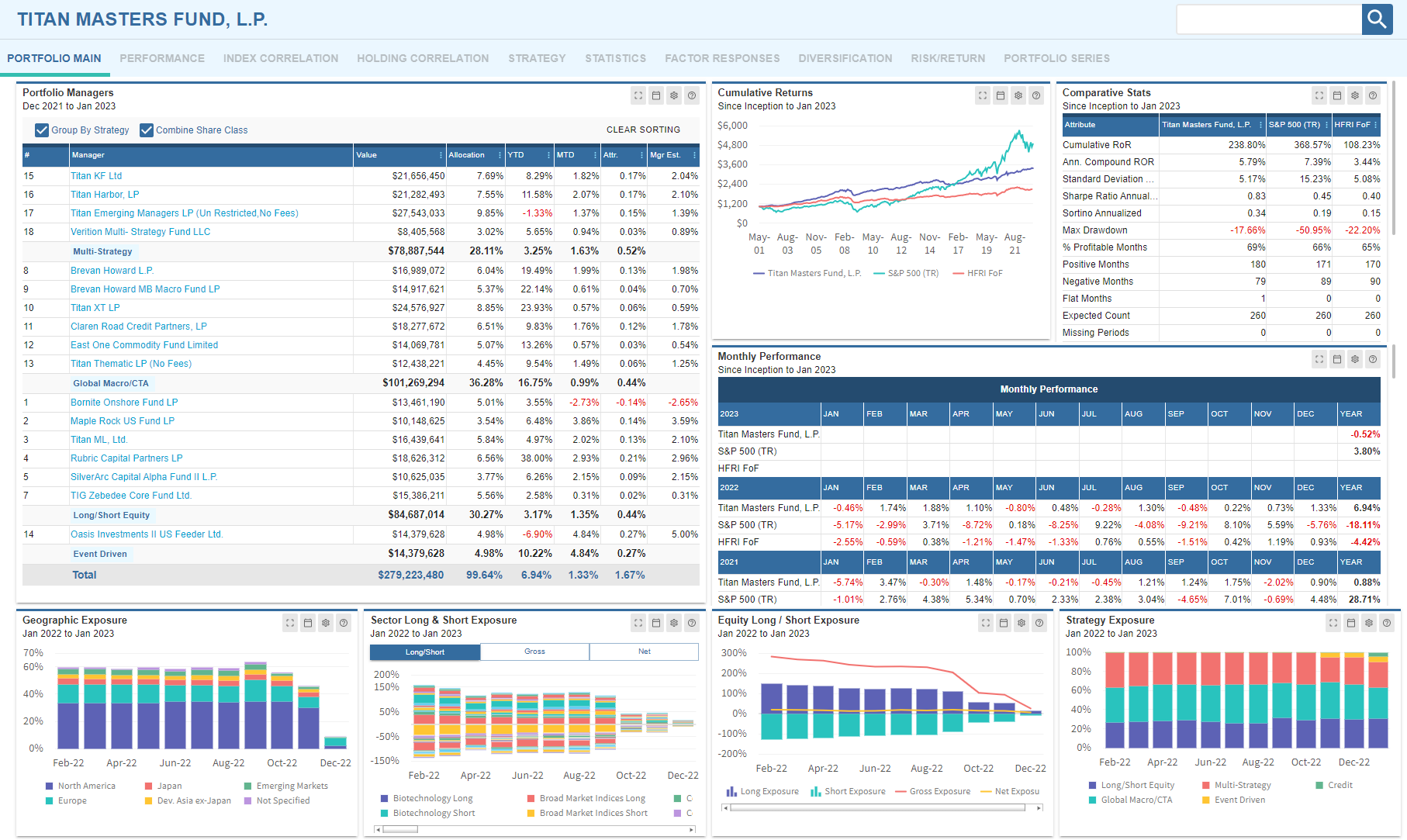Open help icon on Cumulative Returns panel
1407x840 pixels.
(1036, 95)
